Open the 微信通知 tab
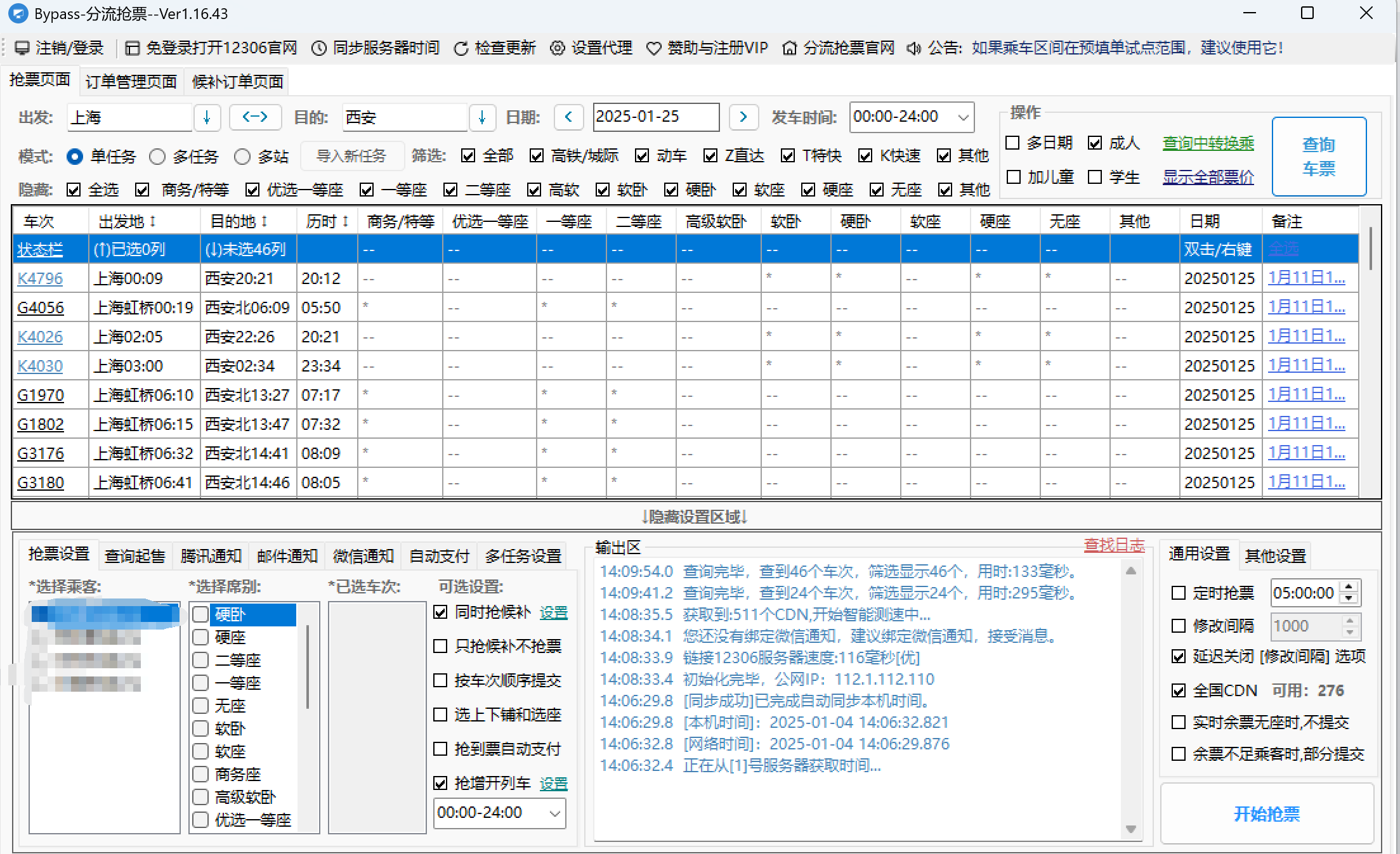The height and width of the screenshot is (854, 1400). click(x=363, y=556)
